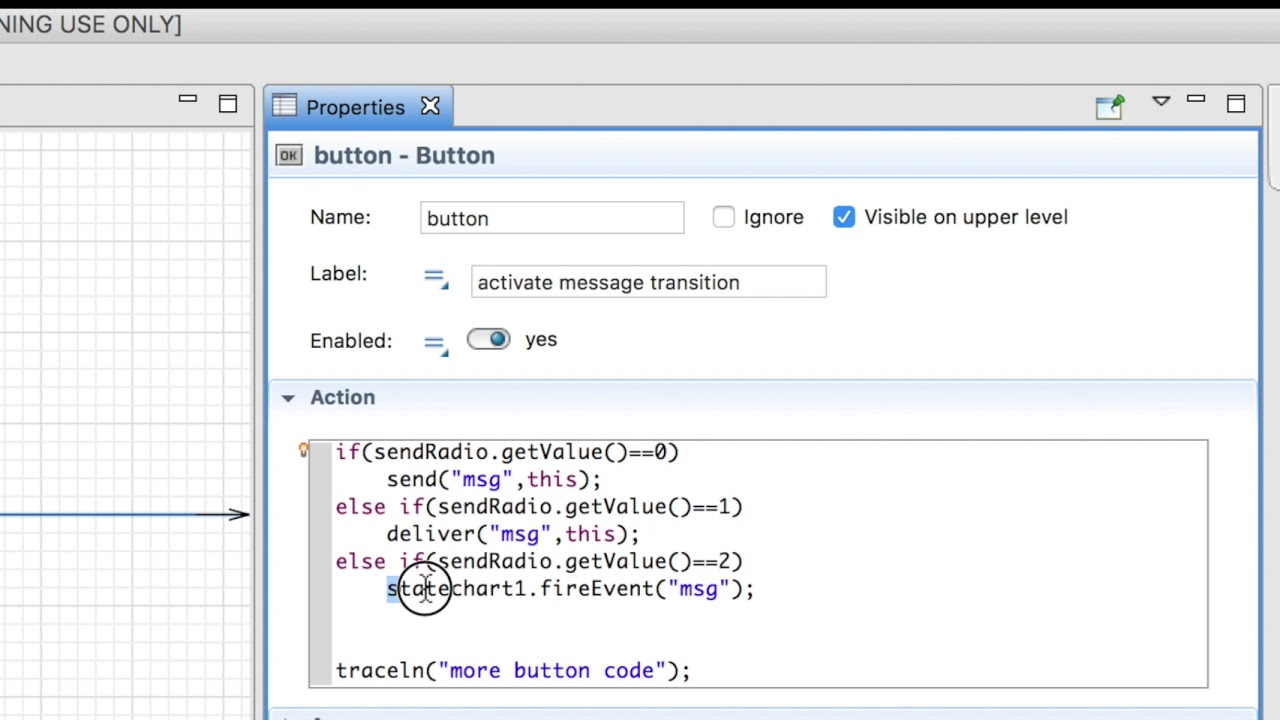
Task: Click the static/dynamic switch icon beside Label
Action: [435, 279]
